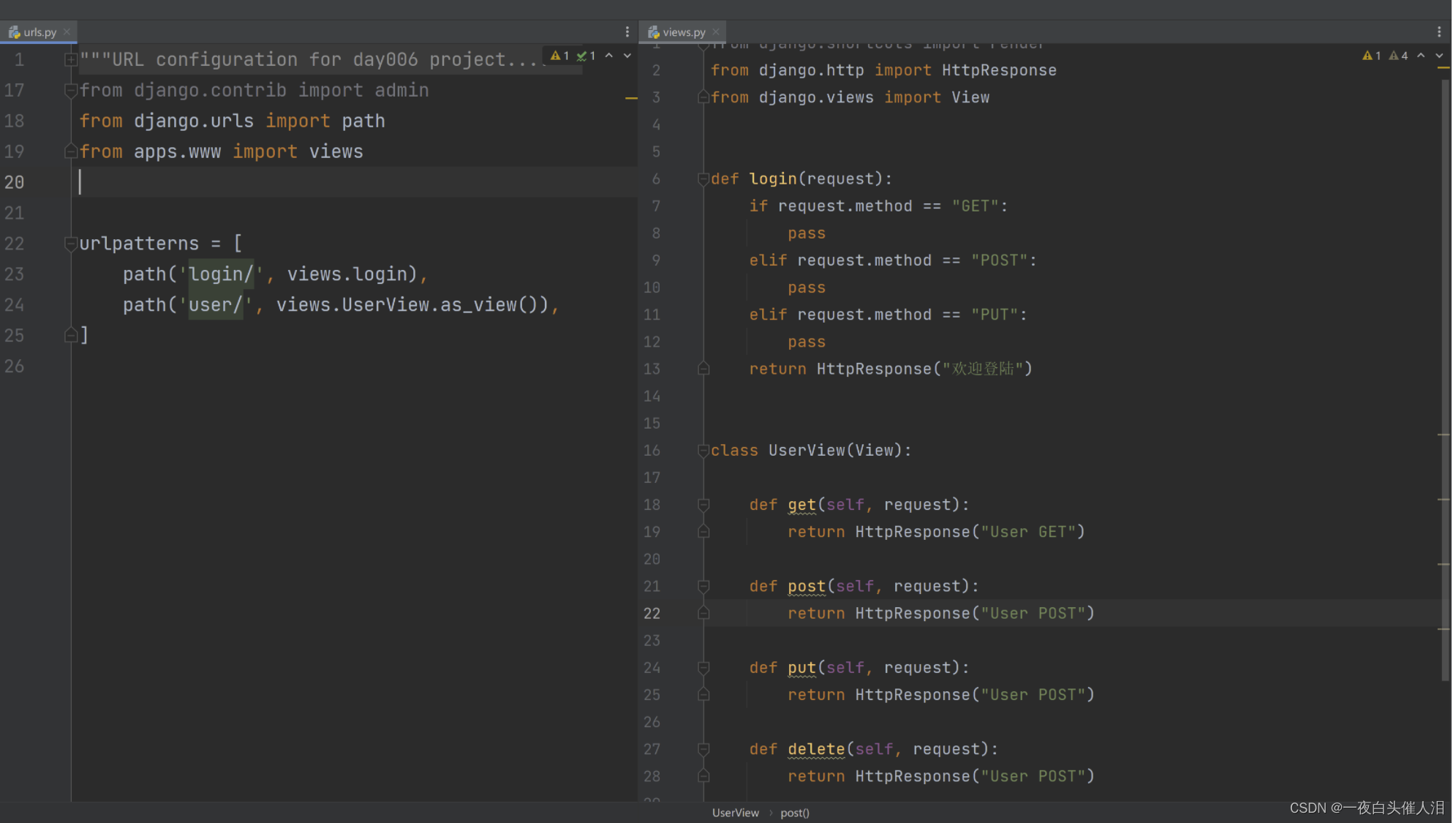Click fold end marker at return HttpResponse("欢迎登陆")

703,369
